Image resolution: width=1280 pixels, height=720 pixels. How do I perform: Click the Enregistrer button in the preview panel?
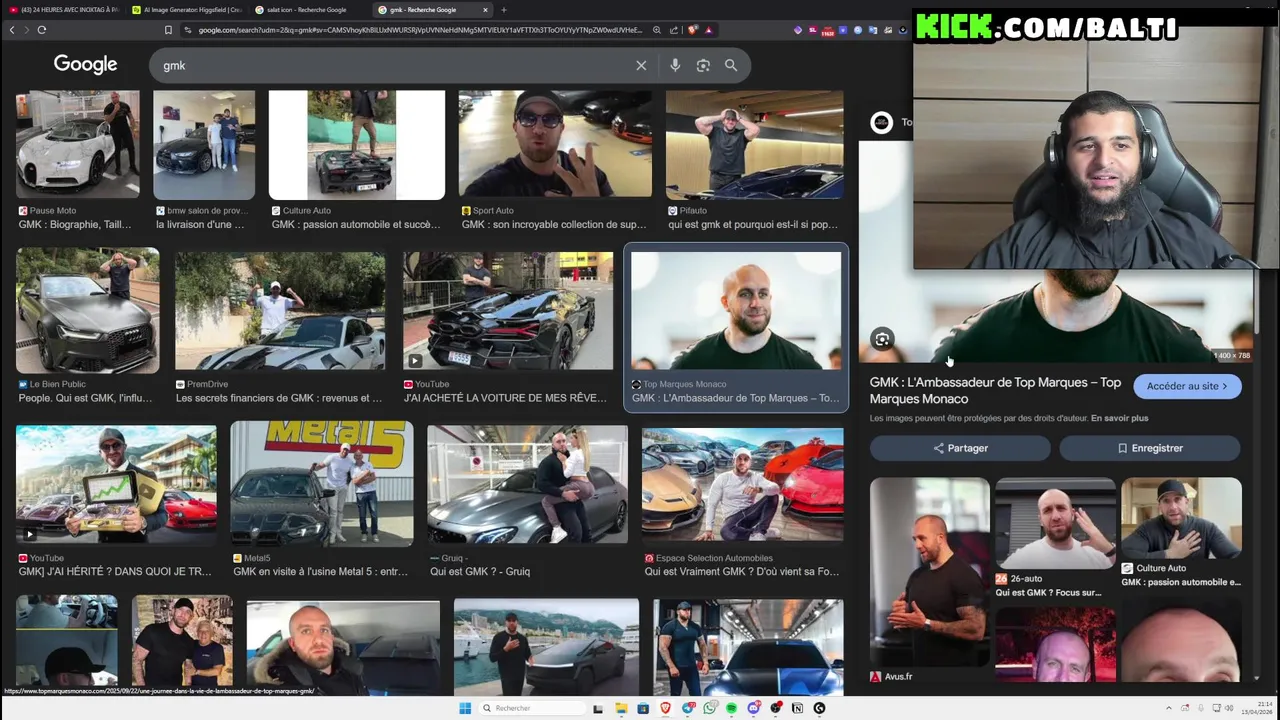coord(1150,448)
